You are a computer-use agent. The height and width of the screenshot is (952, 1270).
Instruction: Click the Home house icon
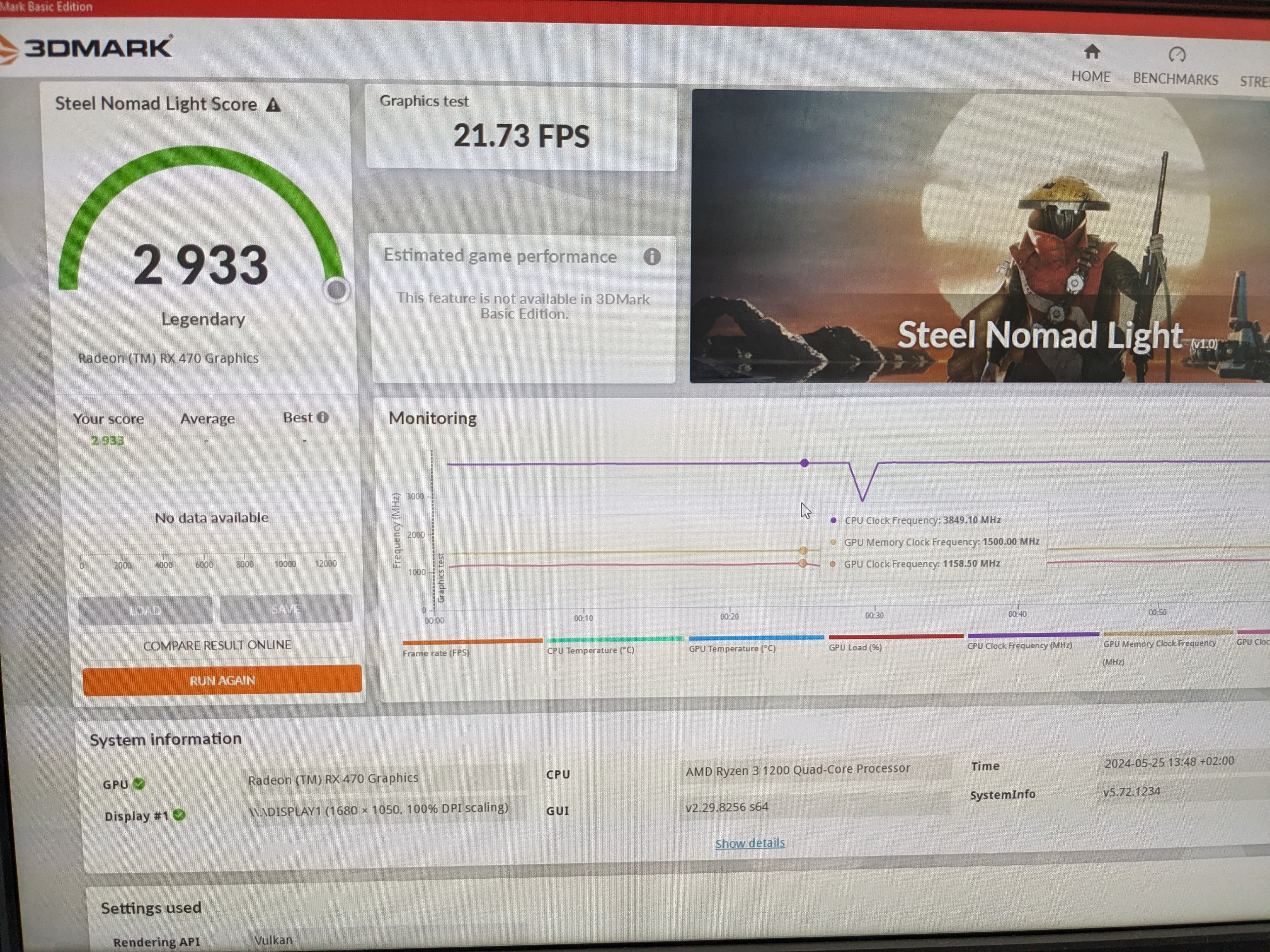1091,52
